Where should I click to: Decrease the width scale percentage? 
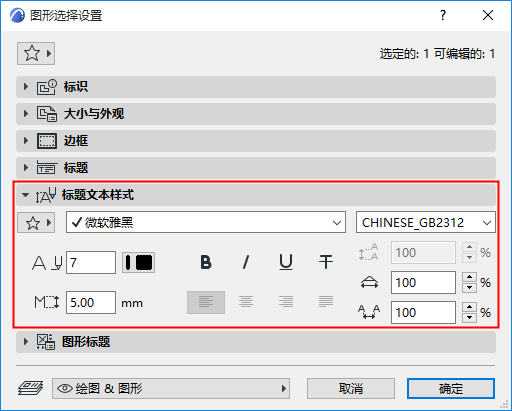pos(470,288)
